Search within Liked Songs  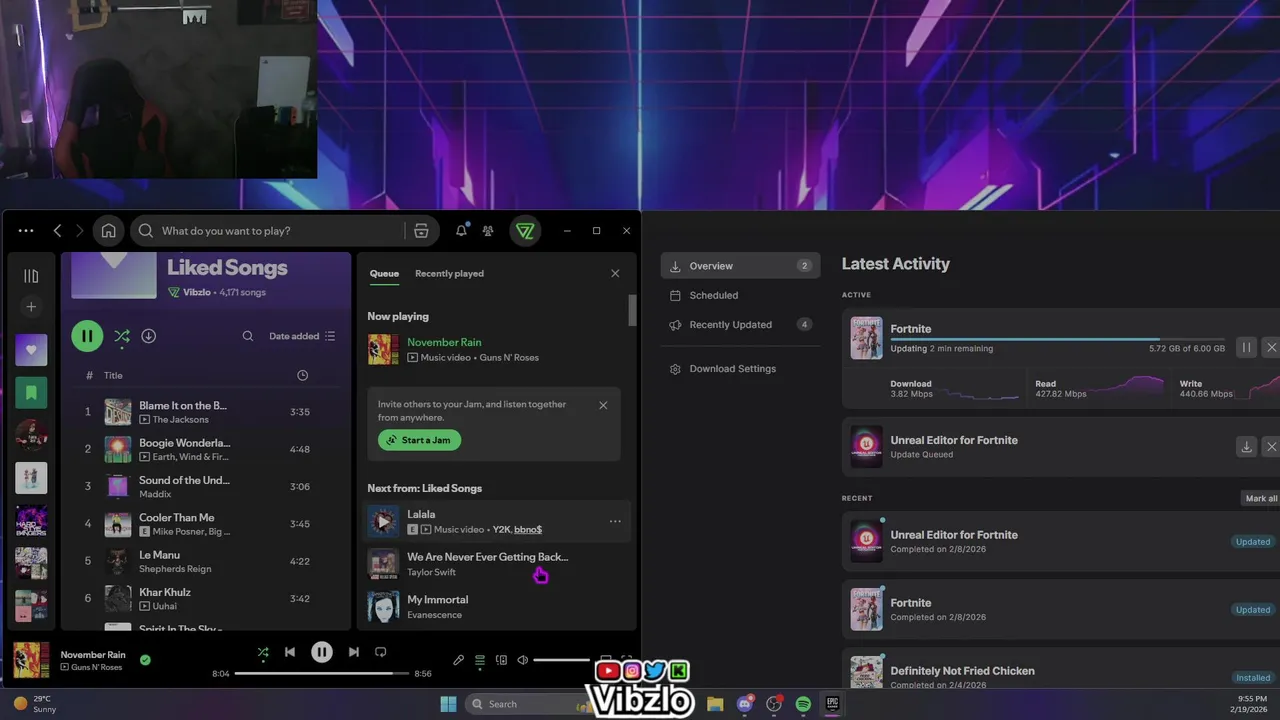pyautogui.click(x=248, y=336)
